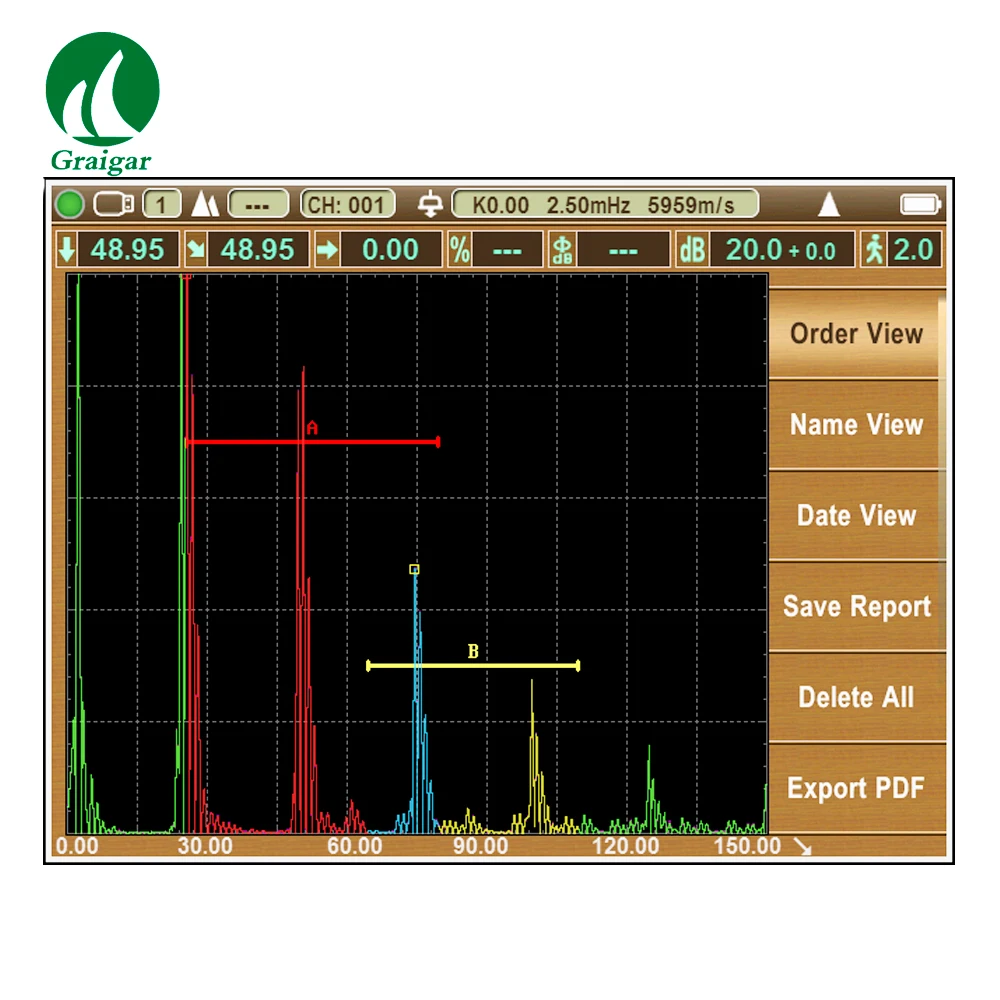Select gate B yellow line

473,666
